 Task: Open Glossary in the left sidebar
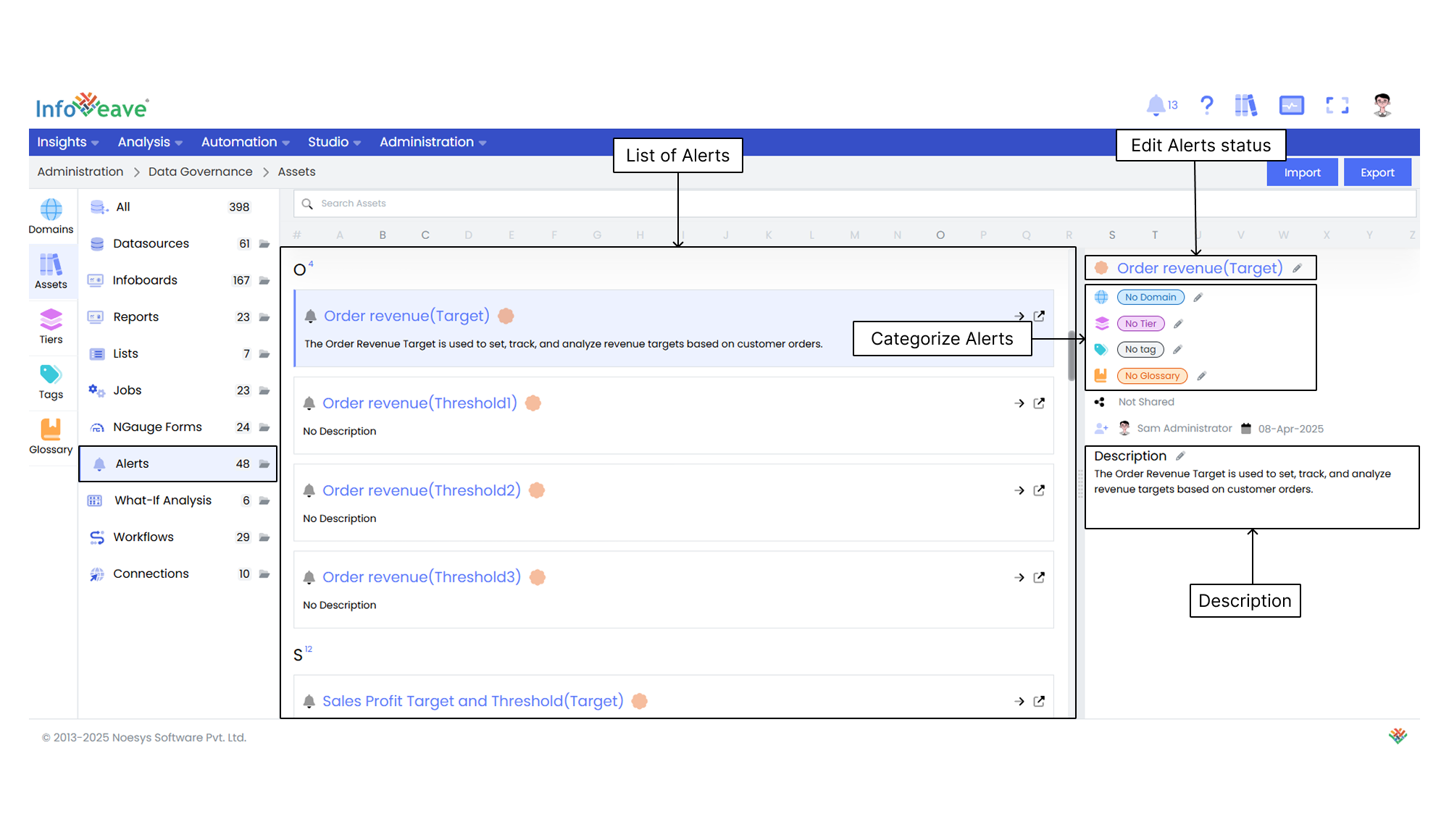[51, 437]
